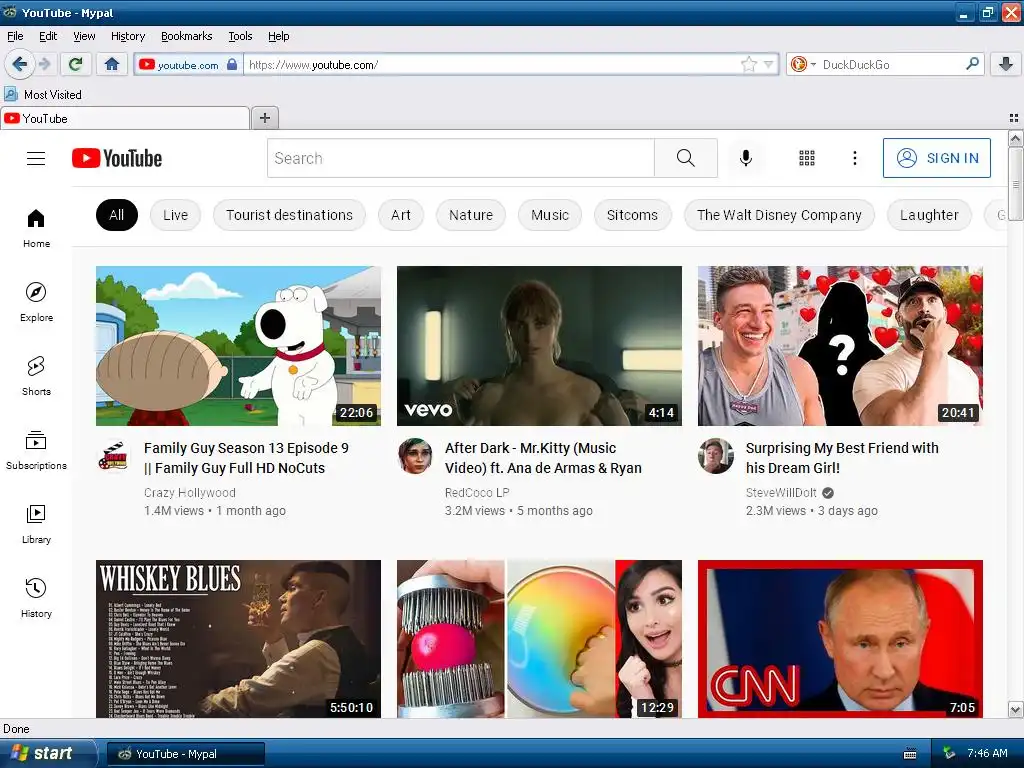
Task: Select the Sitcoms filter chip
Action: point(632,215)
